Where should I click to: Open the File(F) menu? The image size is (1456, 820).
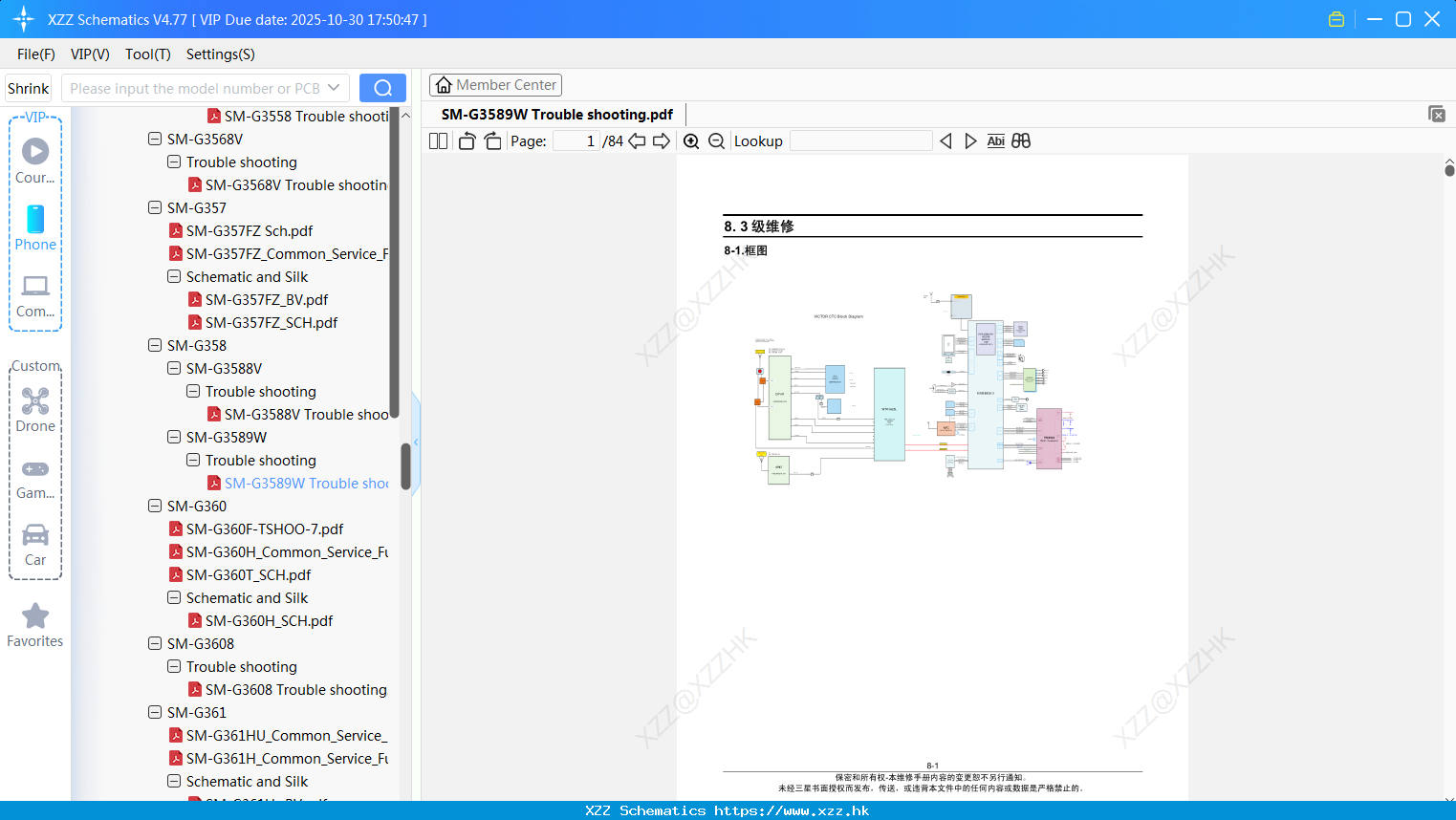point(36,54)
